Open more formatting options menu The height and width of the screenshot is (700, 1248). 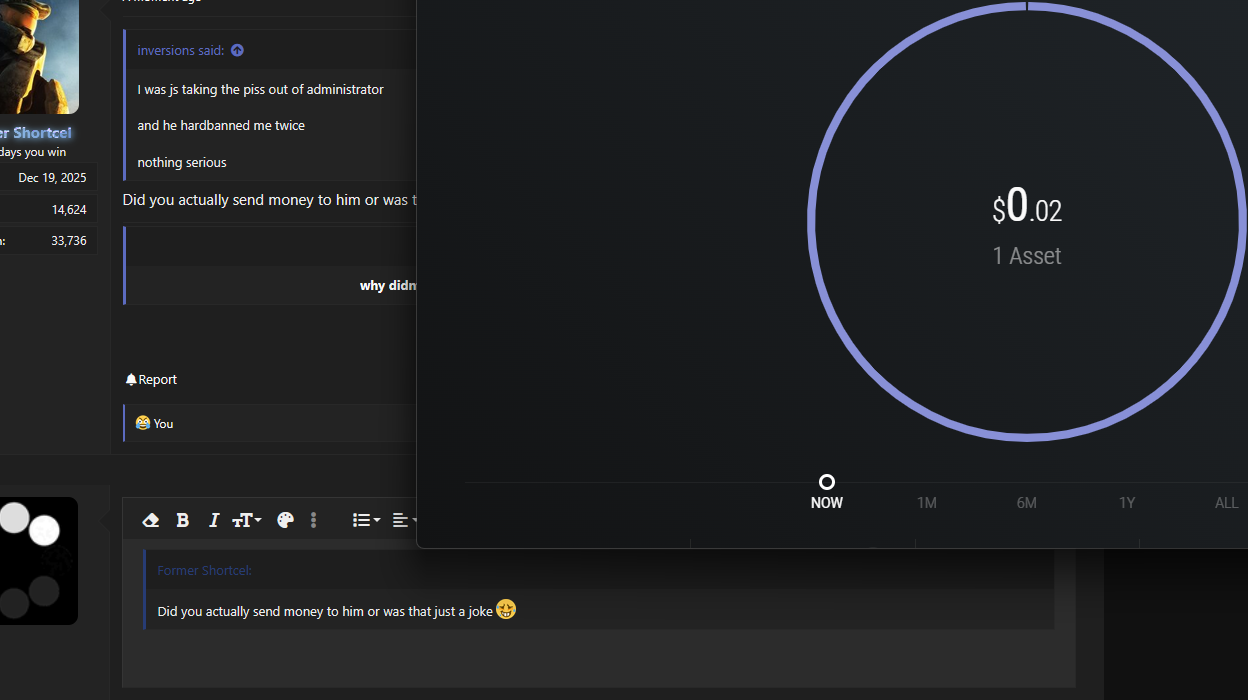[313, 520]
